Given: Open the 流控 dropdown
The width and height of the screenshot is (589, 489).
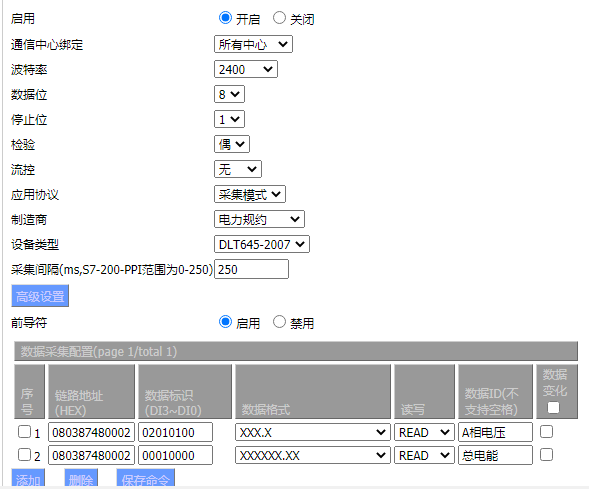Looking at the screenshot, I should 238,169.
